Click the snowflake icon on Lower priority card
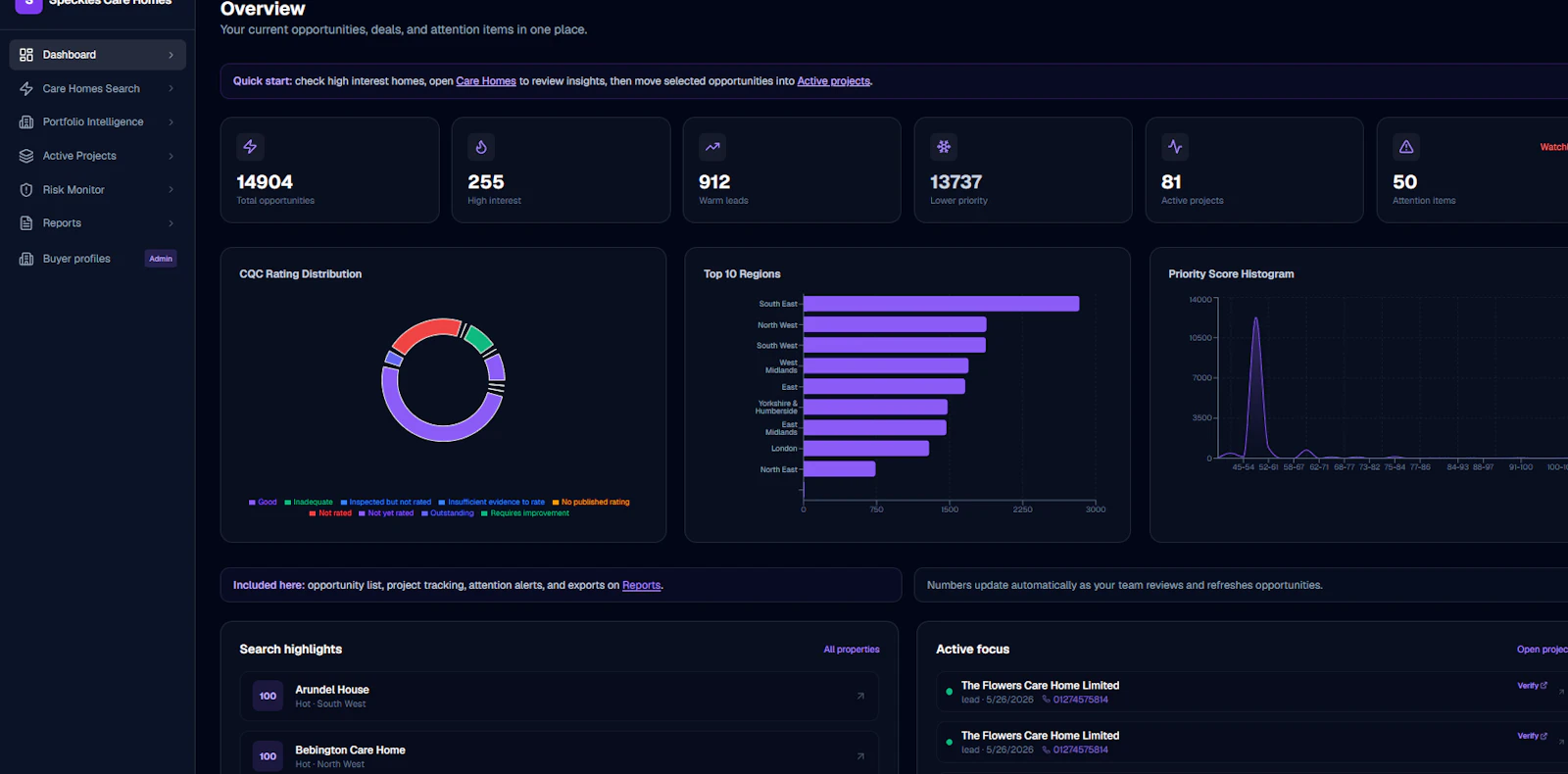 [944, 147]
